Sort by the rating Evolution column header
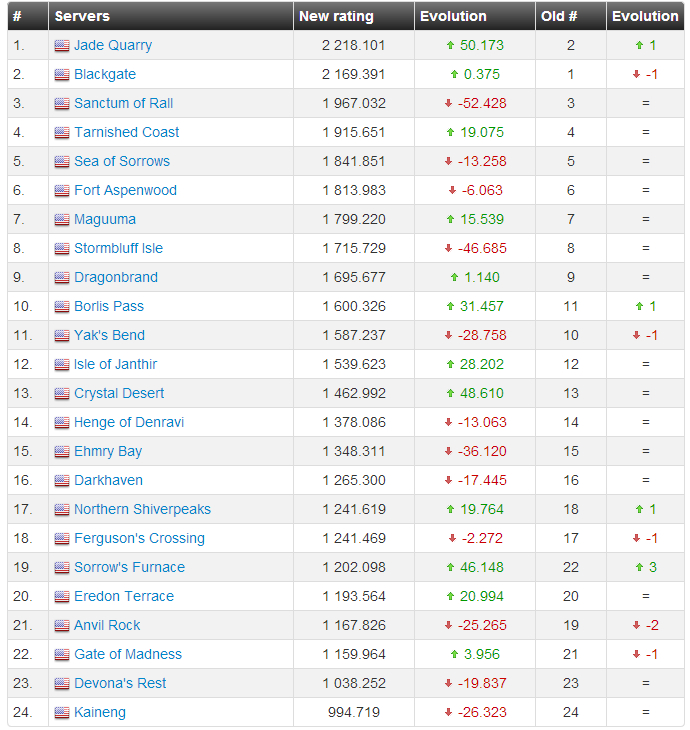Image resolution: width=690 pixels, height=730 pixels. [475, 16]
